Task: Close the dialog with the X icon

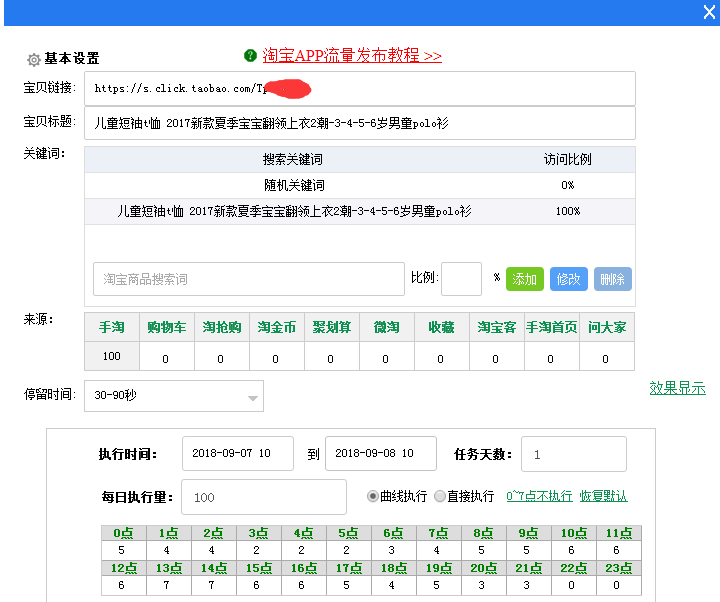Action: (709, 13)
